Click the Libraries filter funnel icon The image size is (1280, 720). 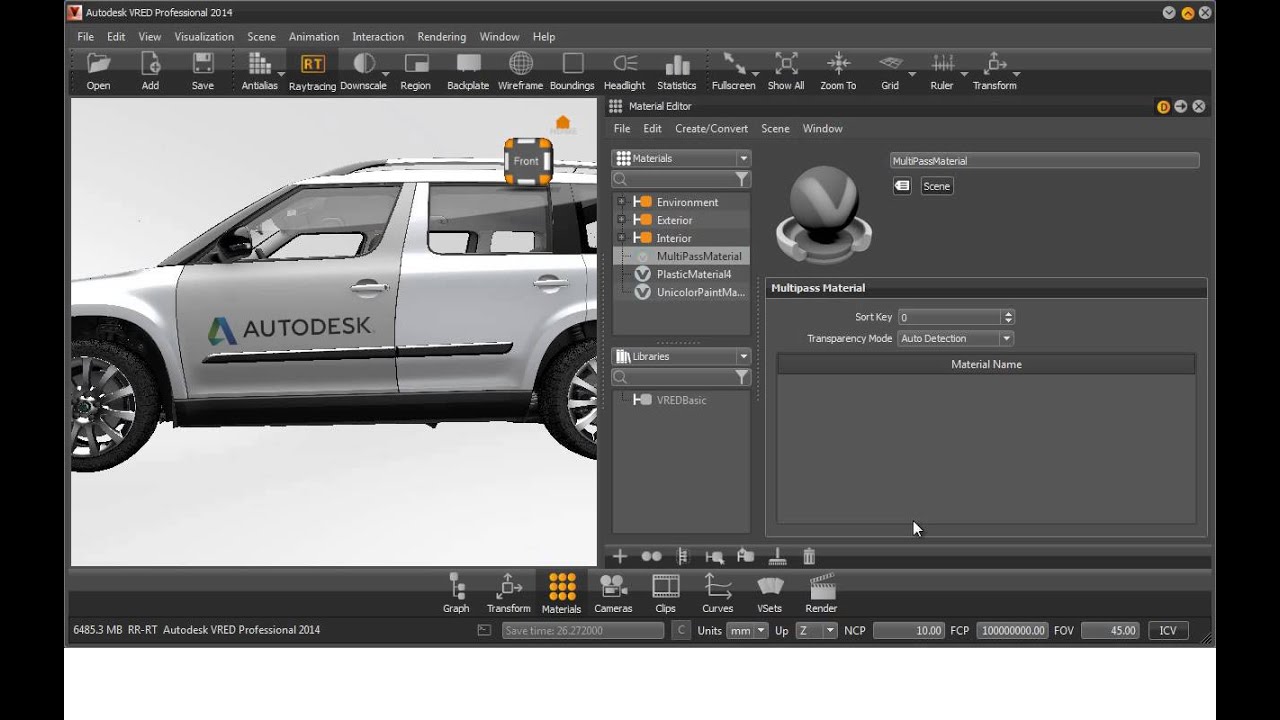coord(742,377)
